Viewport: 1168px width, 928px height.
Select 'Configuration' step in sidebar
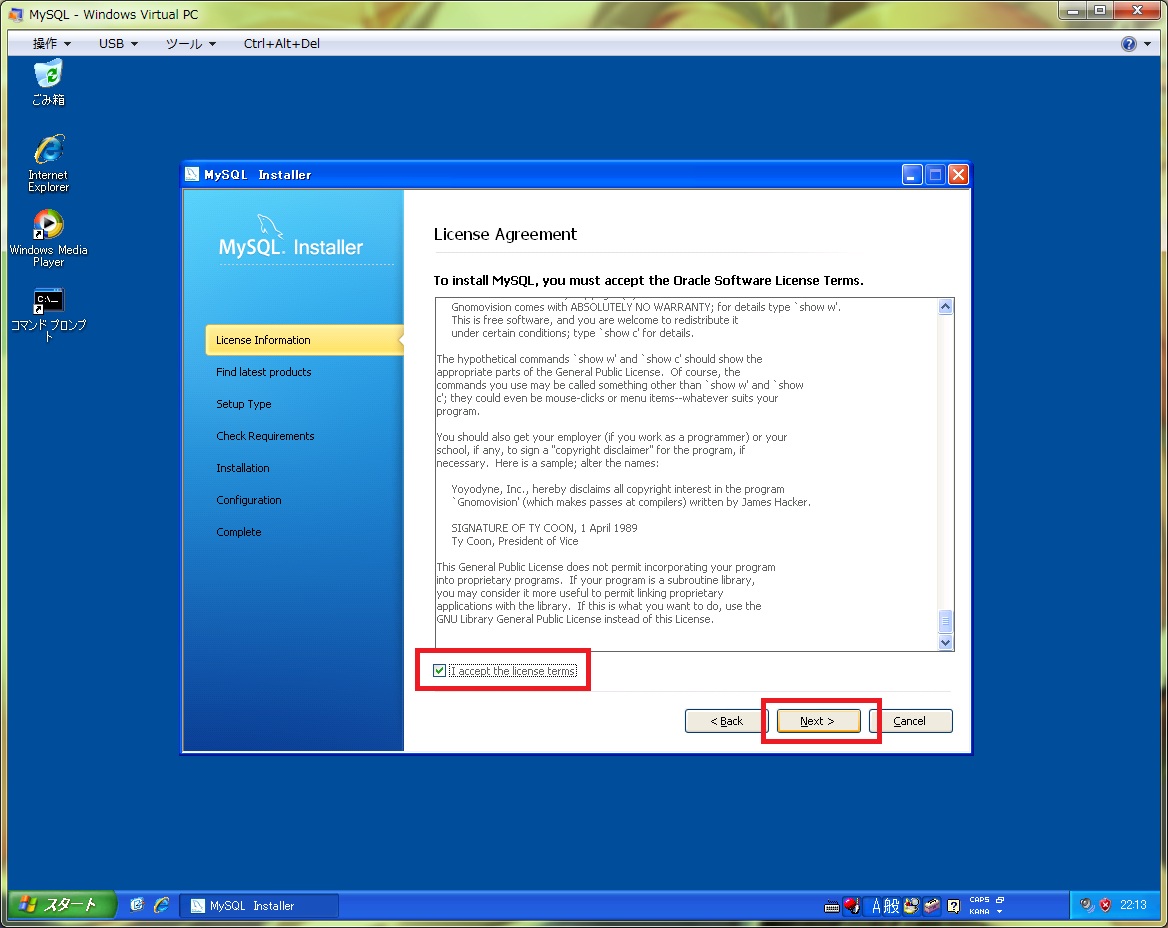[x=249, y=500]
